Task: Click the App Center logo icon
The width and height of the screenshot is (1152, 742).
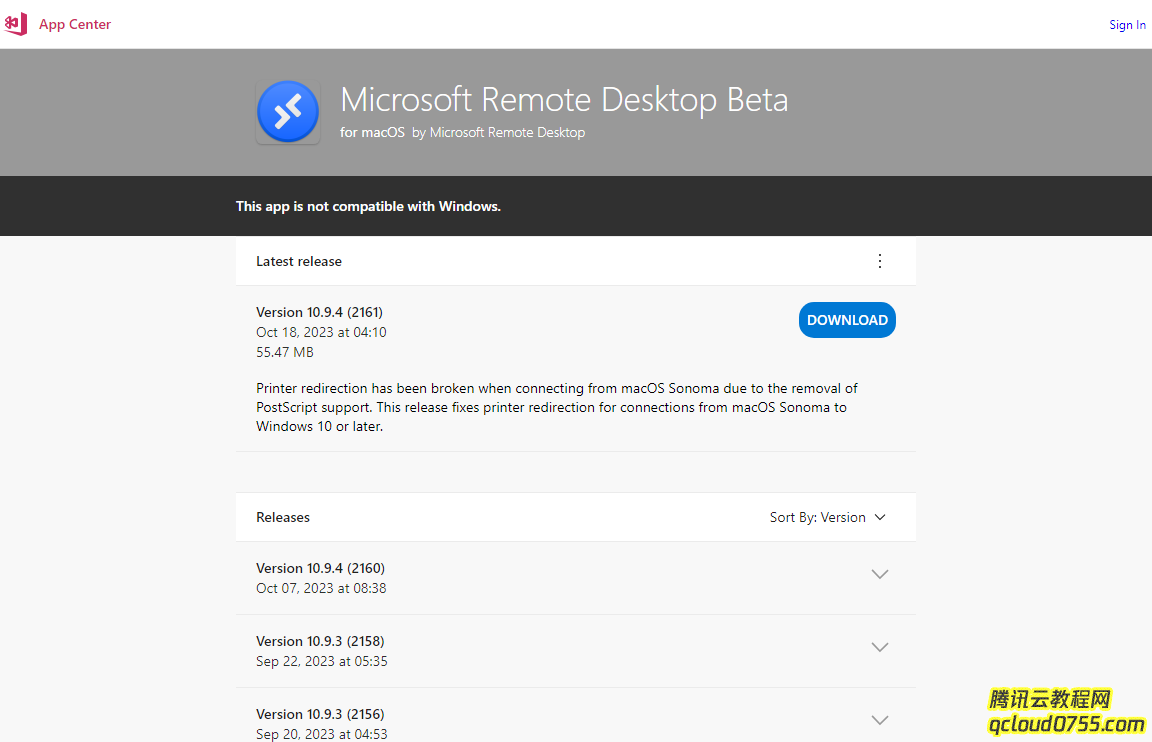Action: tap(15, 24)
